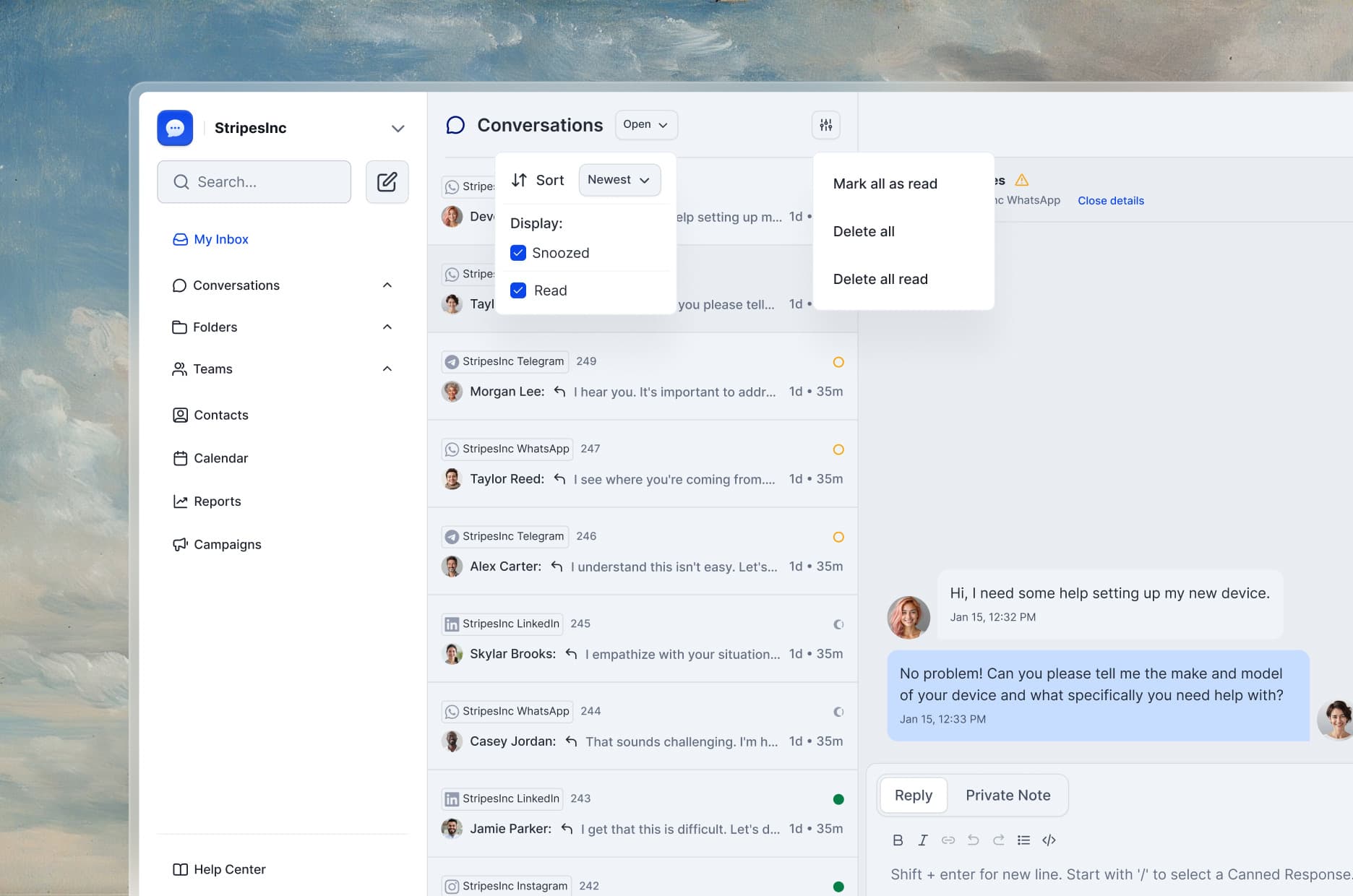This screenshot has height=896, width=1353.
Task: Open the Newest sort order dropdown
Action: [x=619, y=180]
